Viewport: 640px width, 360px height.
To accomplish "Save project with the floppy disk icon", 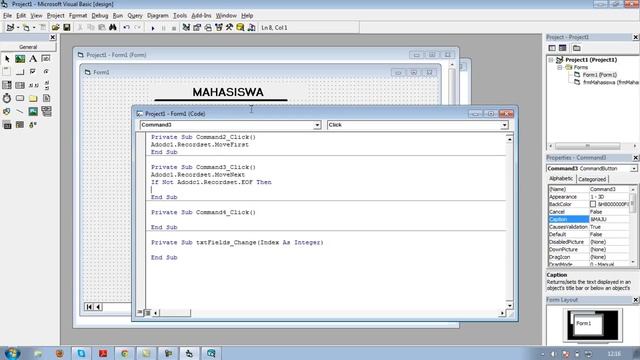I will coord(67,27).
